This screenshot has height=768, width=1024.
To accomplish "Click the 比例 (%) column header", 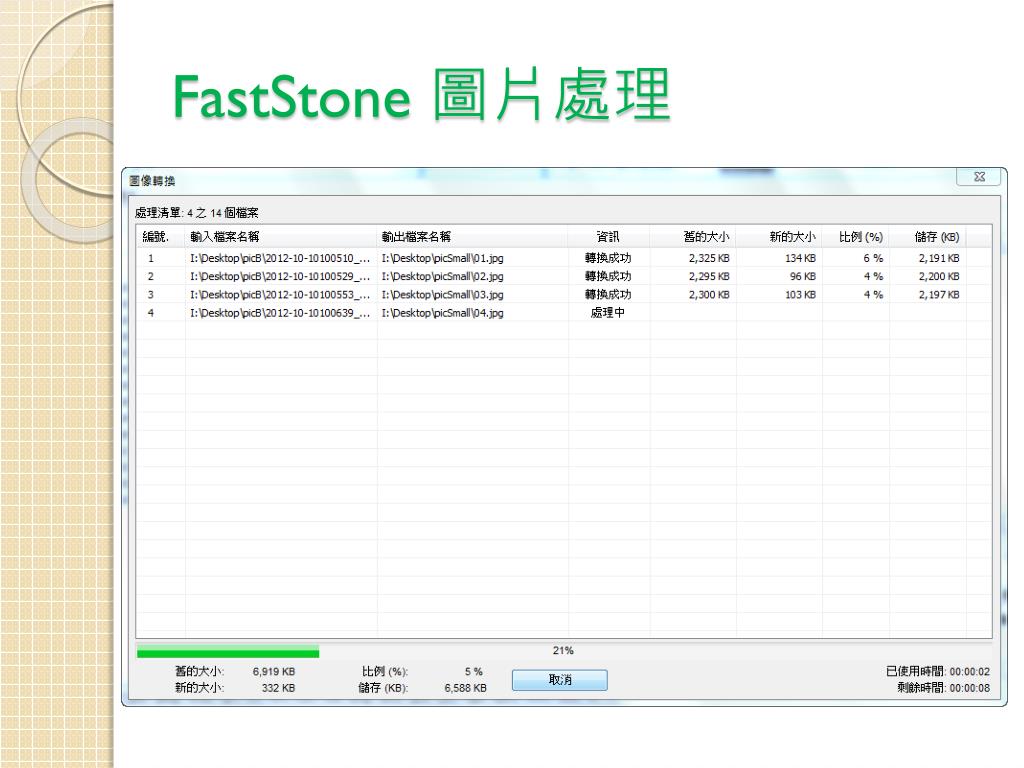I will pos(856,236).
